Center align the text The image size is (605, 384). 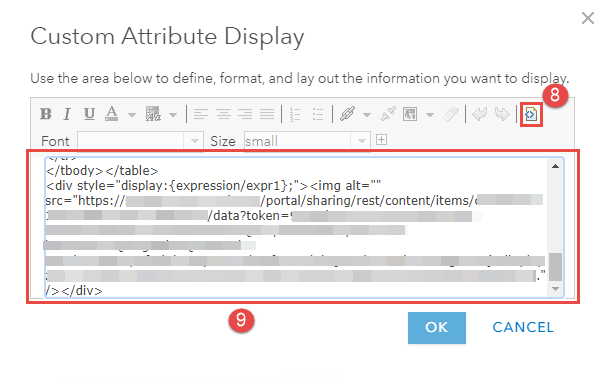[x=223, y=114]
